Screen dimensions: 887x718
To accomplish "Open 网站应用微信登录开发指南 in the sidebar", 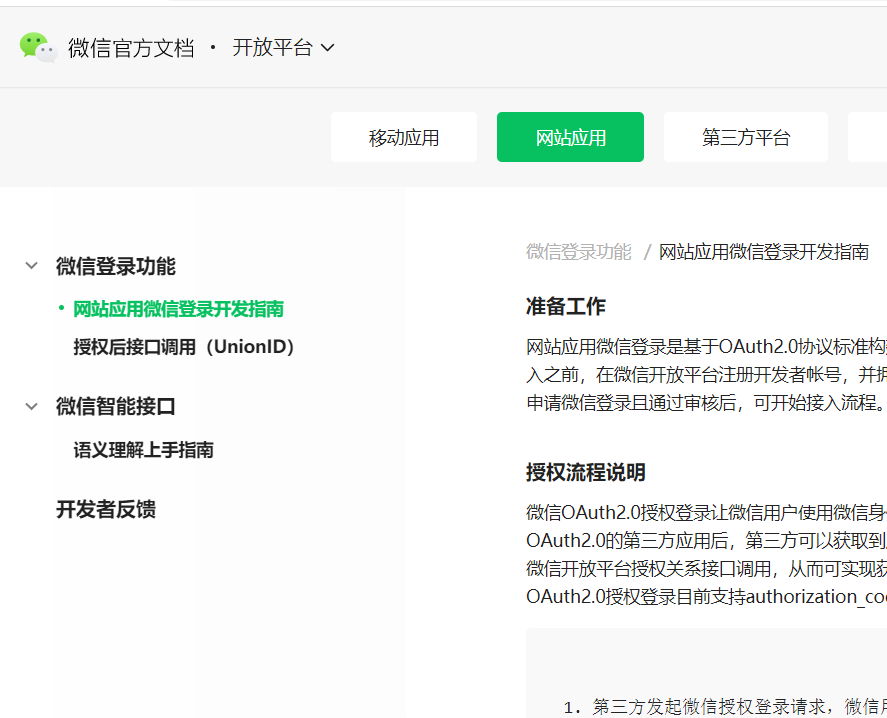I will (178, 309).
